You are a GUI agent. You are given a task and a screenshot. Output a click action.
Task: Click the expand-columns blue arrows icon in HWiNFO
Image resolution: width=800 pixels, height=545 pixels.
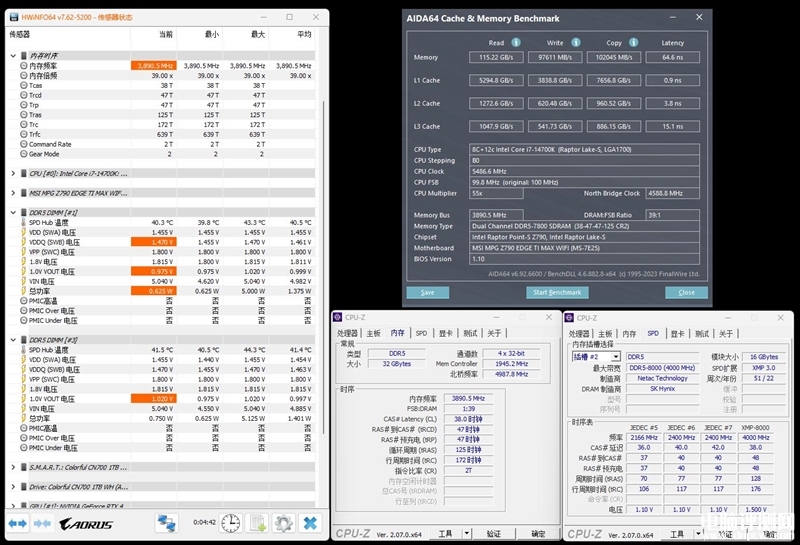point(18,524)
